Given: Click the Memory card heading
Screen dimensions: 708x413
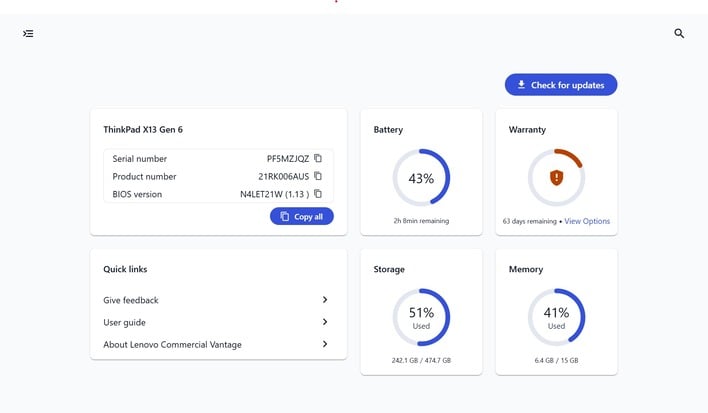Looking at the screenshot, I should tap(526, 269).
